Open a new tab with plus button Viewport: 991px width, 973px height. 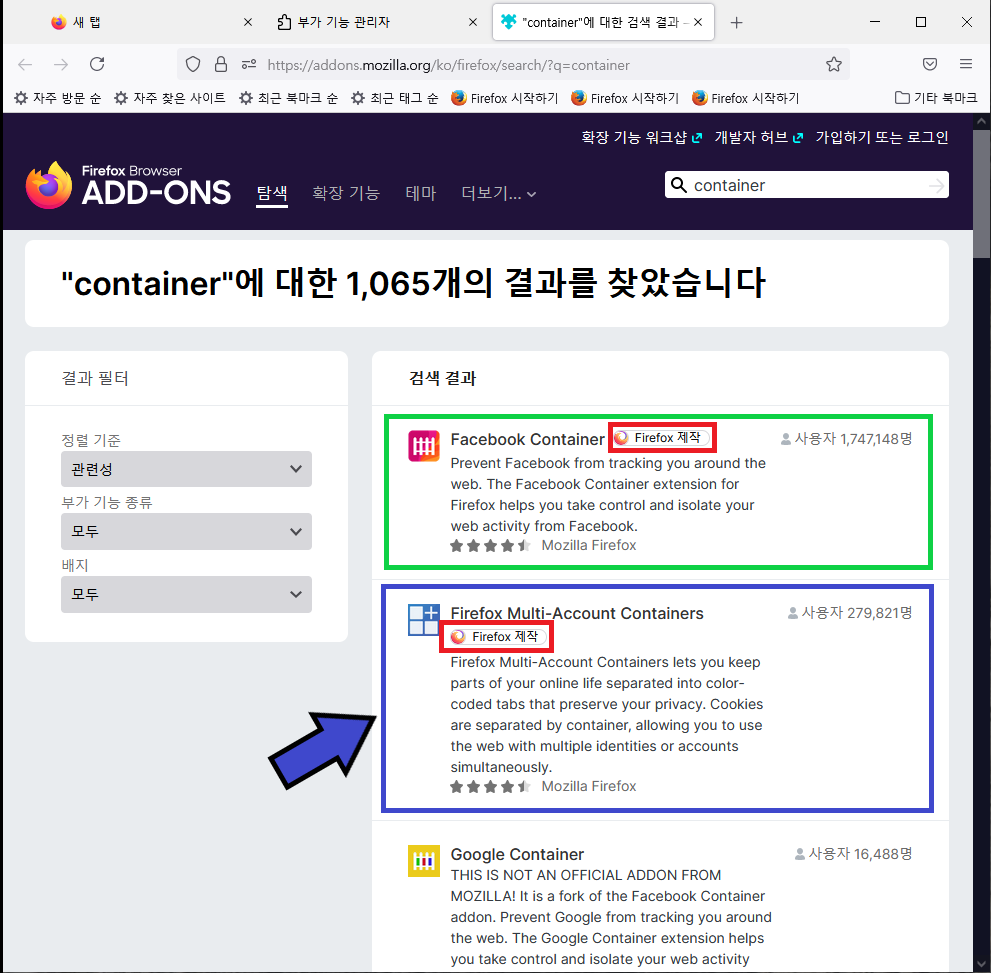[x=736, y=23]
